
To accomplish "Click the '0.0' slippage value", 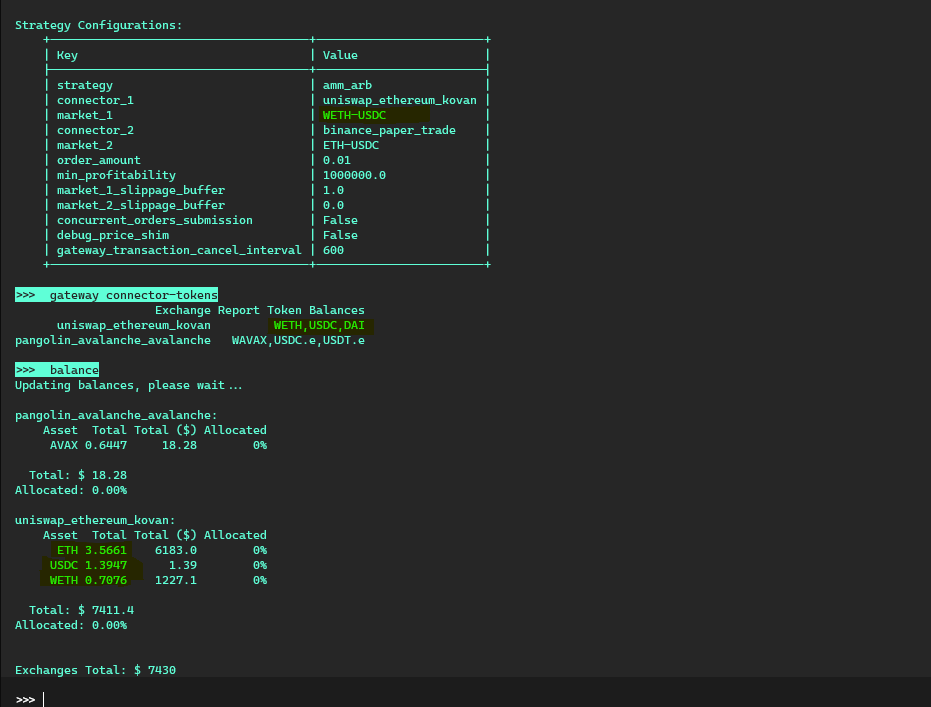I will pos(333,205).
